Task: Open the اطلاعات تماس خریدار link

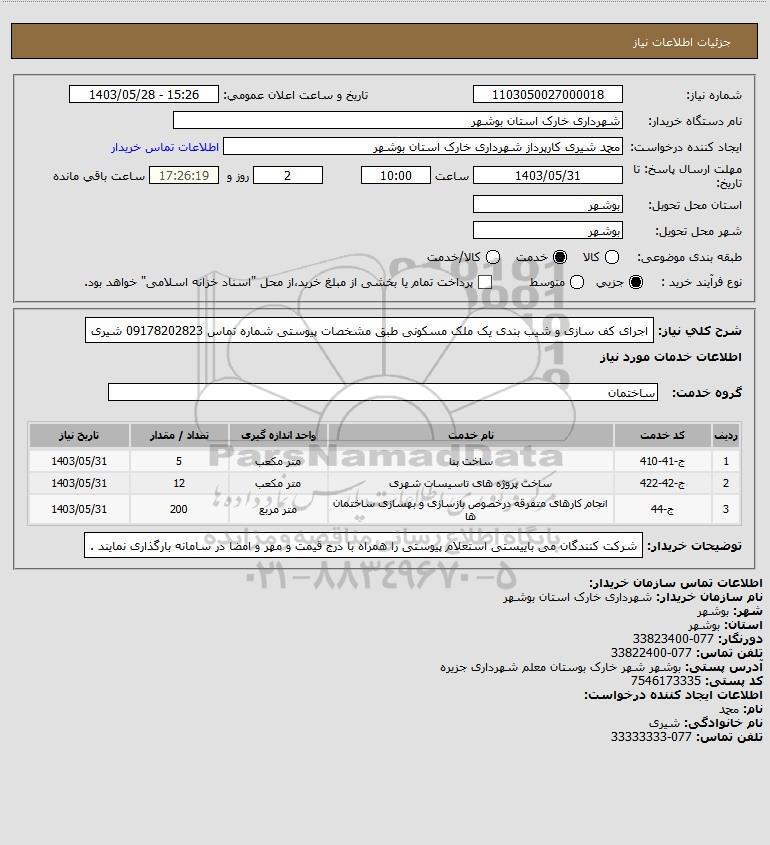Action: (165, 147)
